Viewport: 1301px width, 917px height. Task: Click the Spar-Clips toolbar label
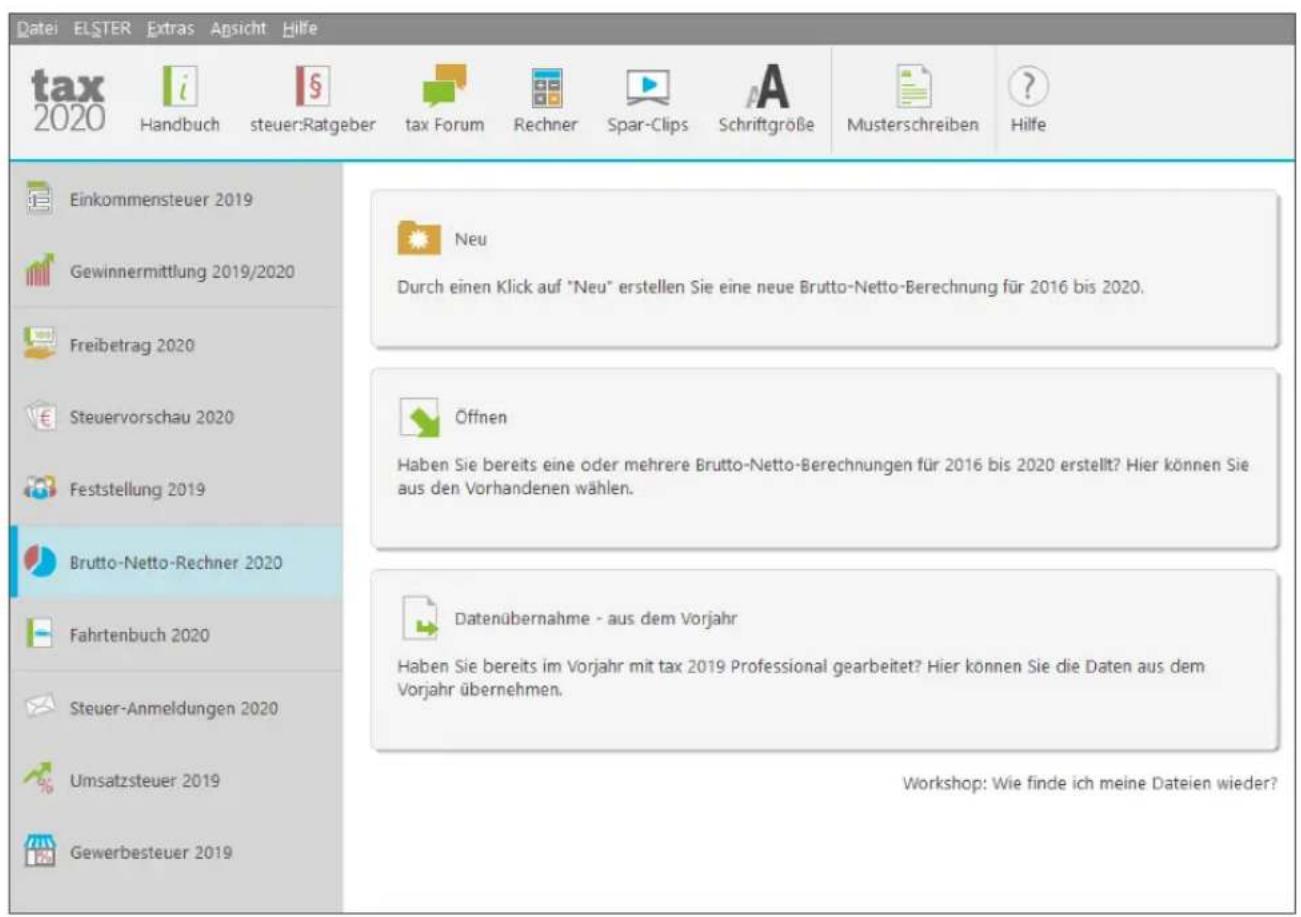[x=648, y=126]
